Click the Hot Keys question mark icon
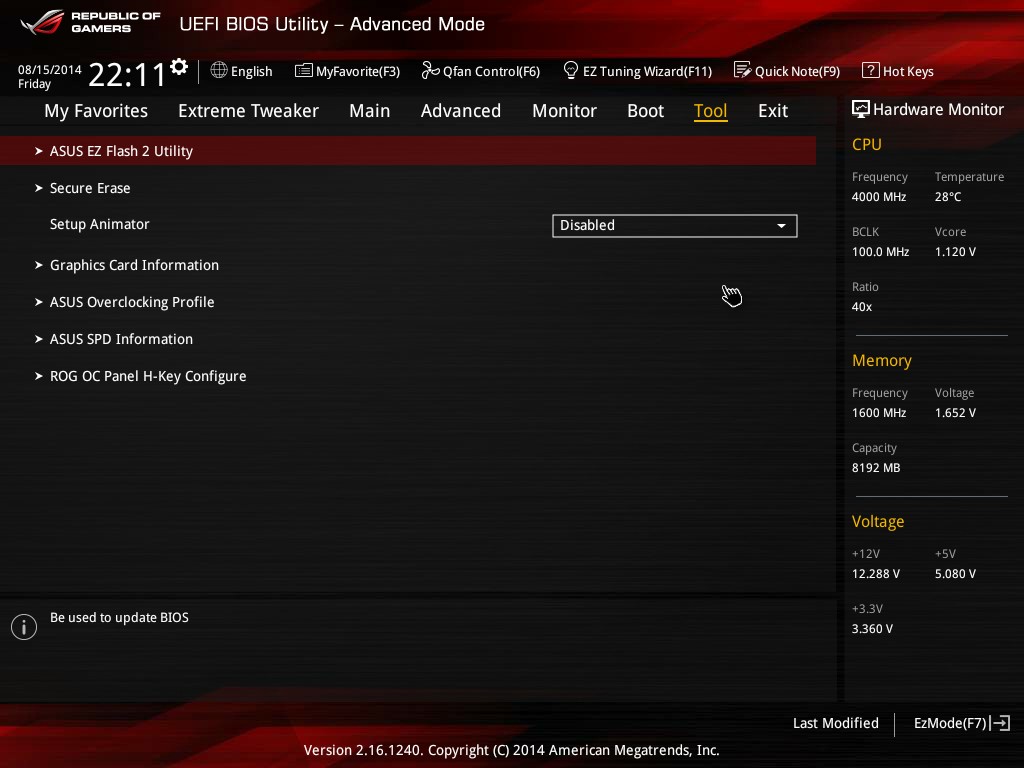 pos(871,70)
